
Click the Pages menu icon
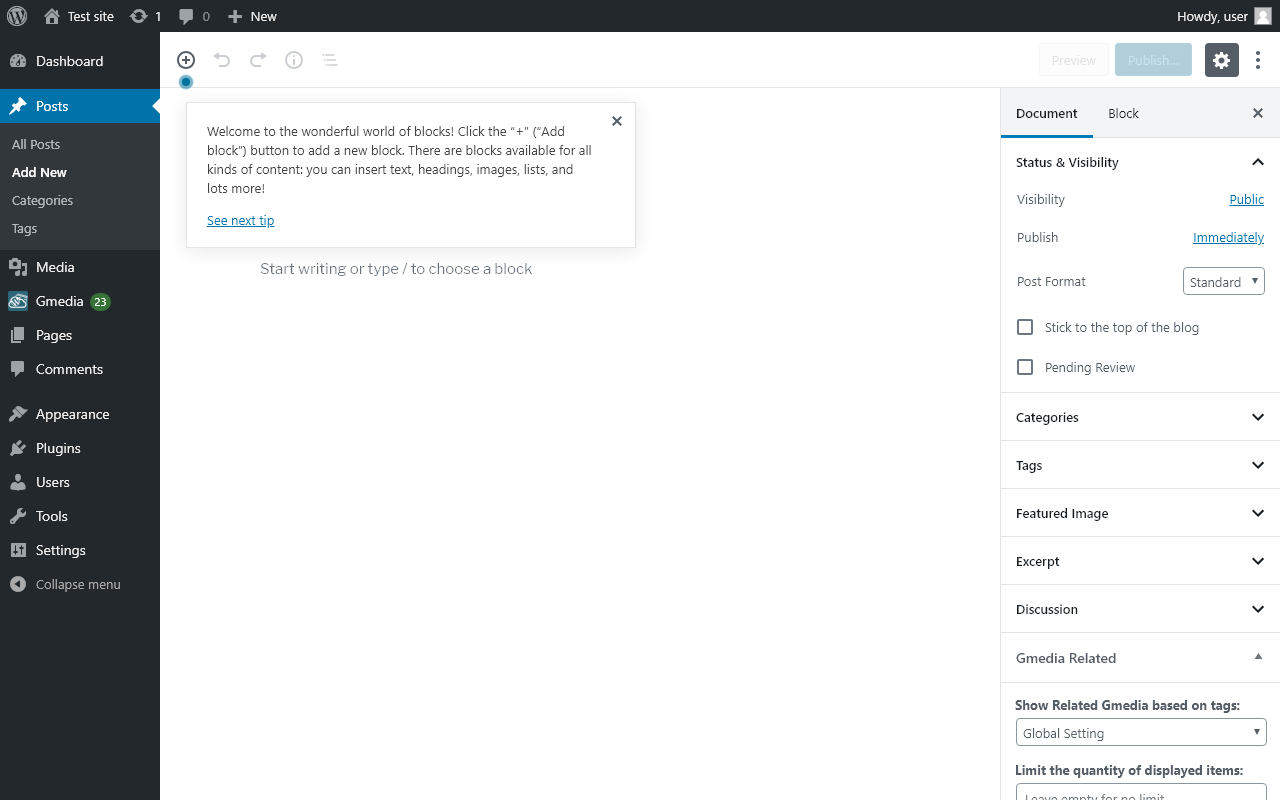(x=18, y=335)
